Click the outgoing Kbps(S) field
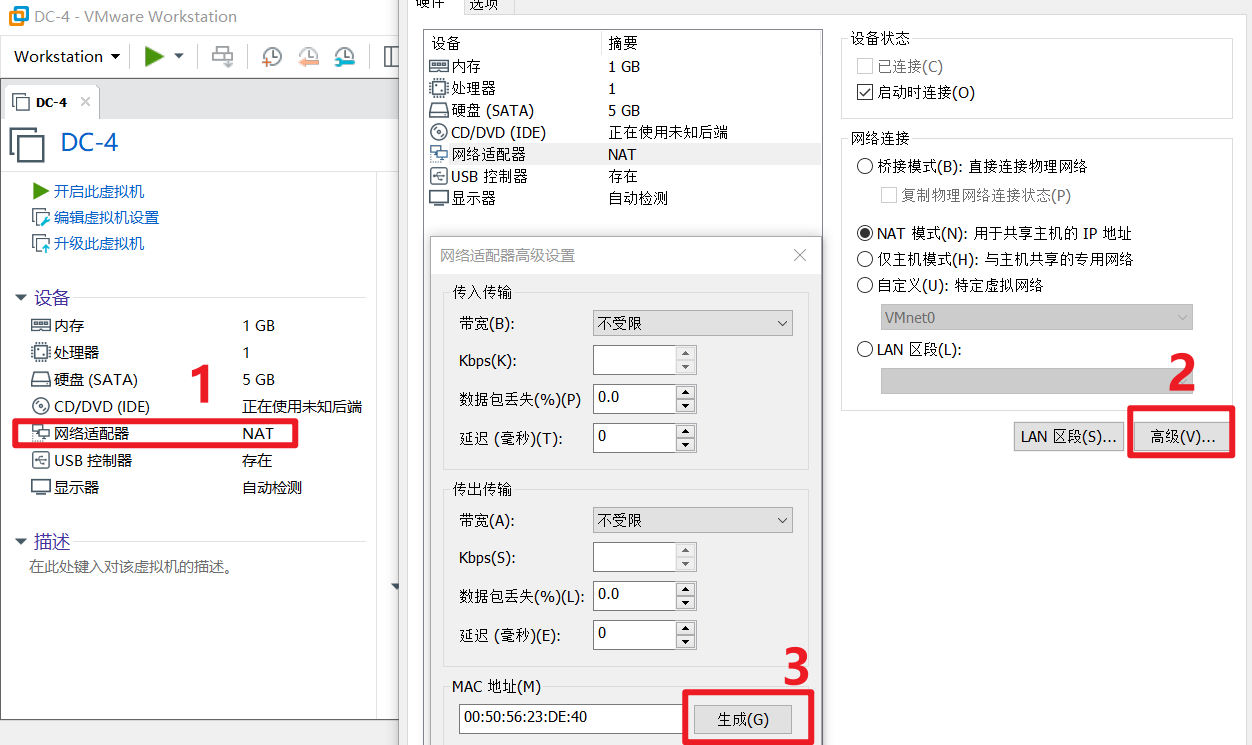The image size is (1252, 745). point(635,557)
